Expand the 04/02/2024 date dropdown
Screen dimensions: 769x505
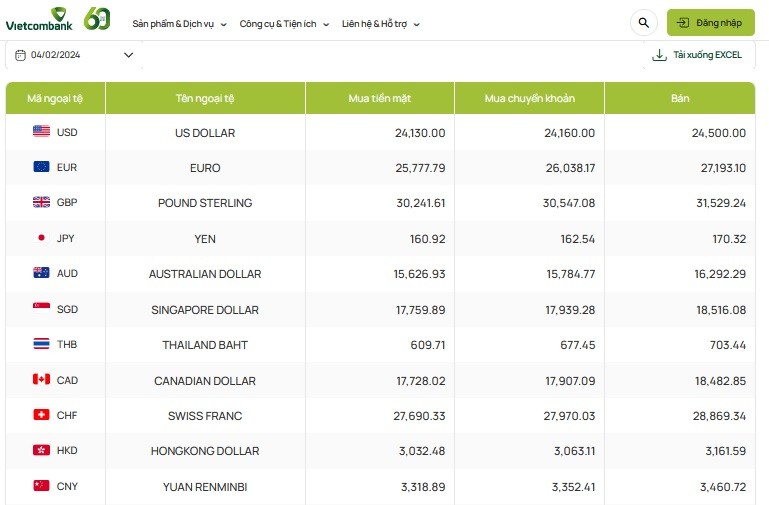128,55
